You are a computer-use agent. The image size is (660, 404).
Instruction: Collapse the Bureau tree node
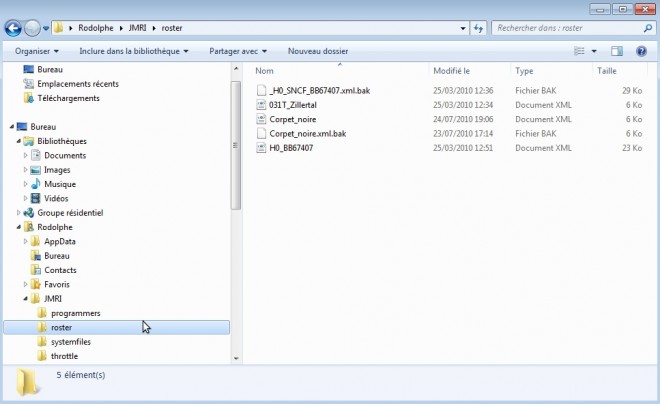tap(11, 127)
